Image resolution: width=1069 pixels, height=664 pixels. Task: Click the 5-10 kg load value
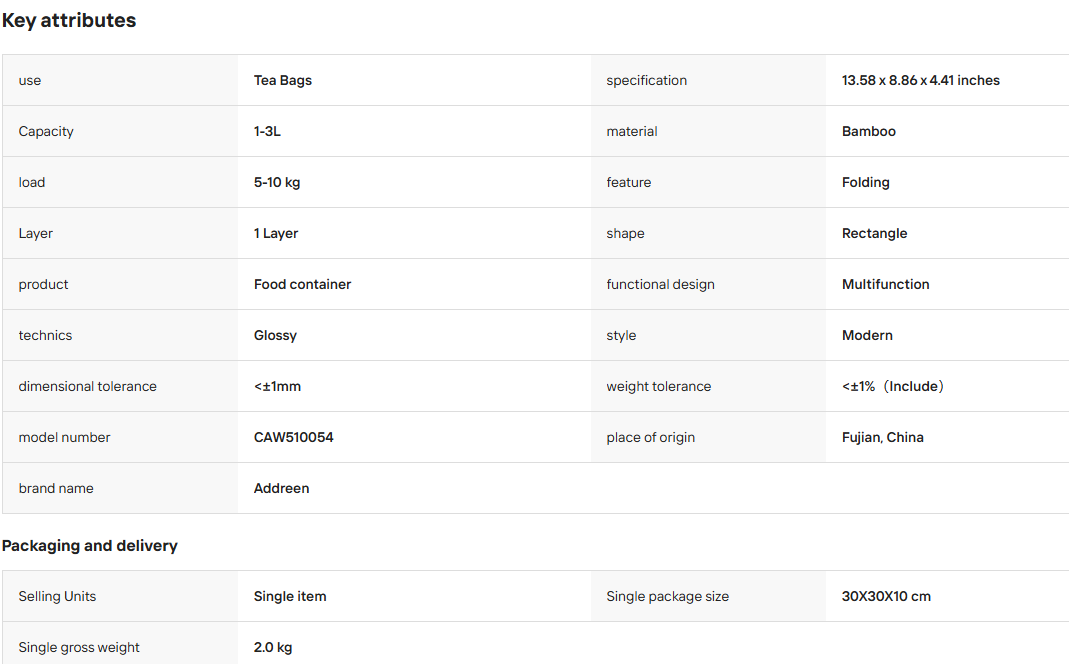click(277, 183)
